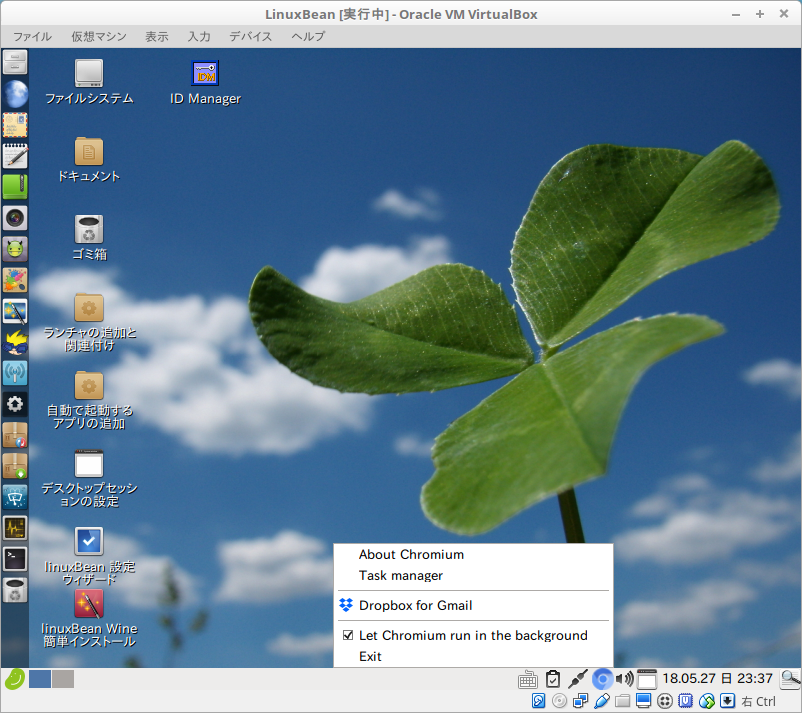
Task: Click VirtualBox shared folders status icon
Action: [622, 701]
